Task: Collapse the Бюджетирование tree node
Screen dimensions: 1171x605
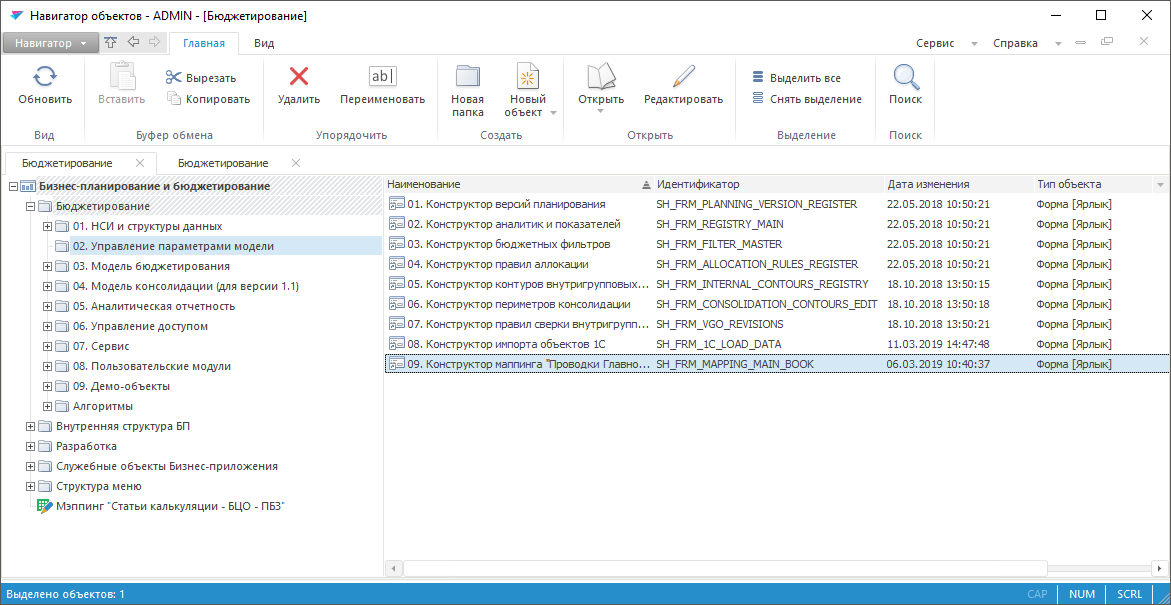Action: tap(30, 206)
